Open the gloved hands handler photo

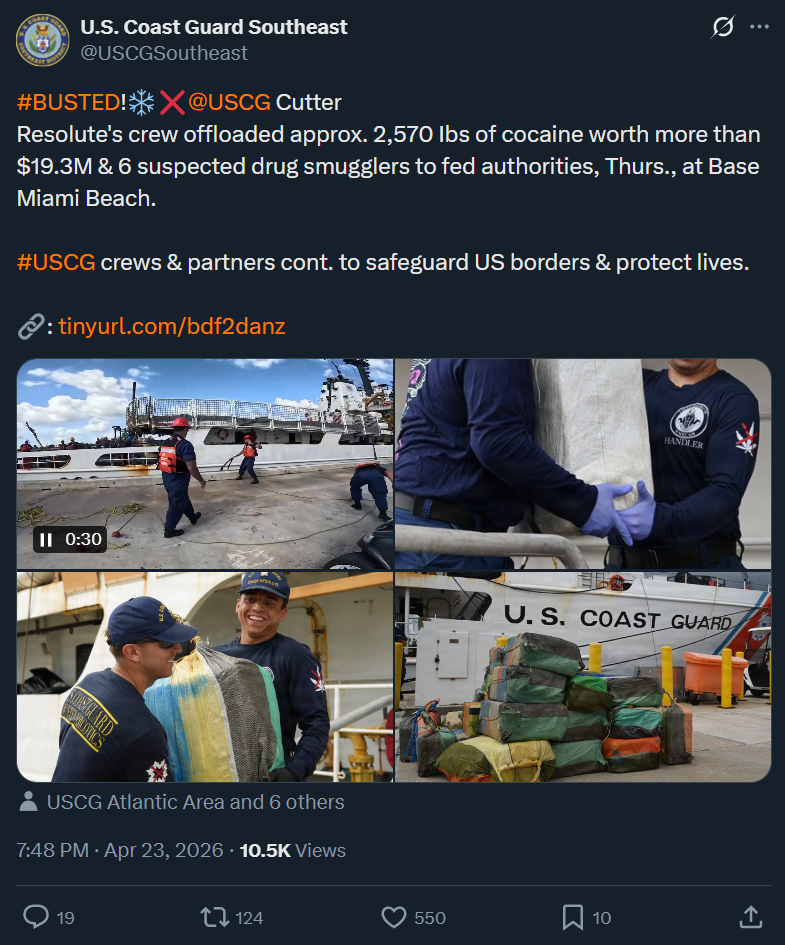pos(583,464)
